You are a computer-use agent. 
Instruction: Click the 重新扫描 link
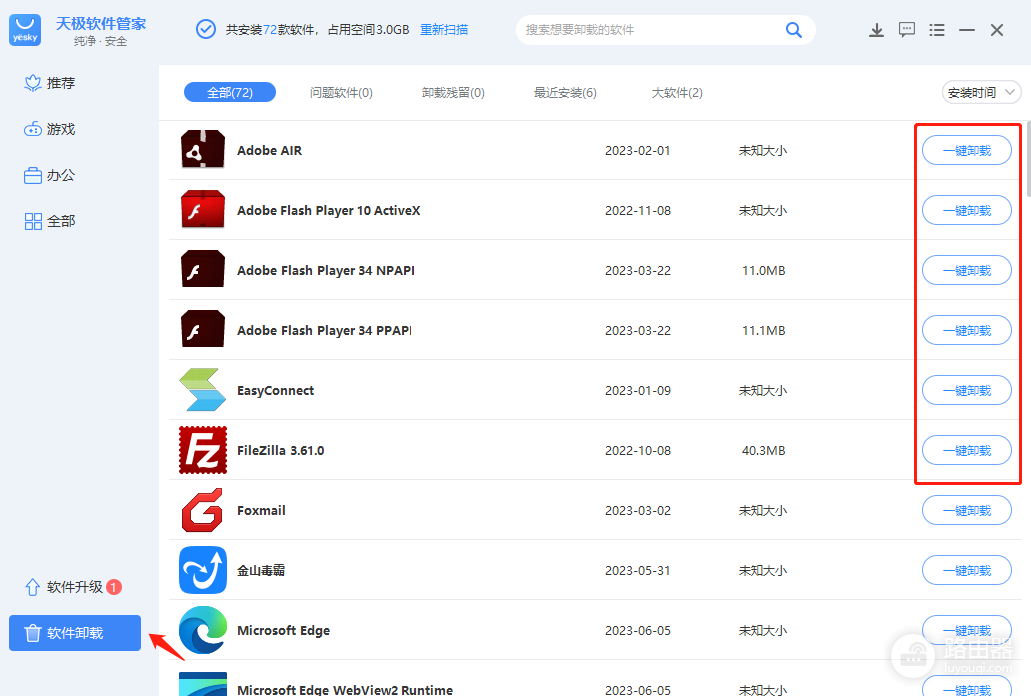[x=444, y=30]
